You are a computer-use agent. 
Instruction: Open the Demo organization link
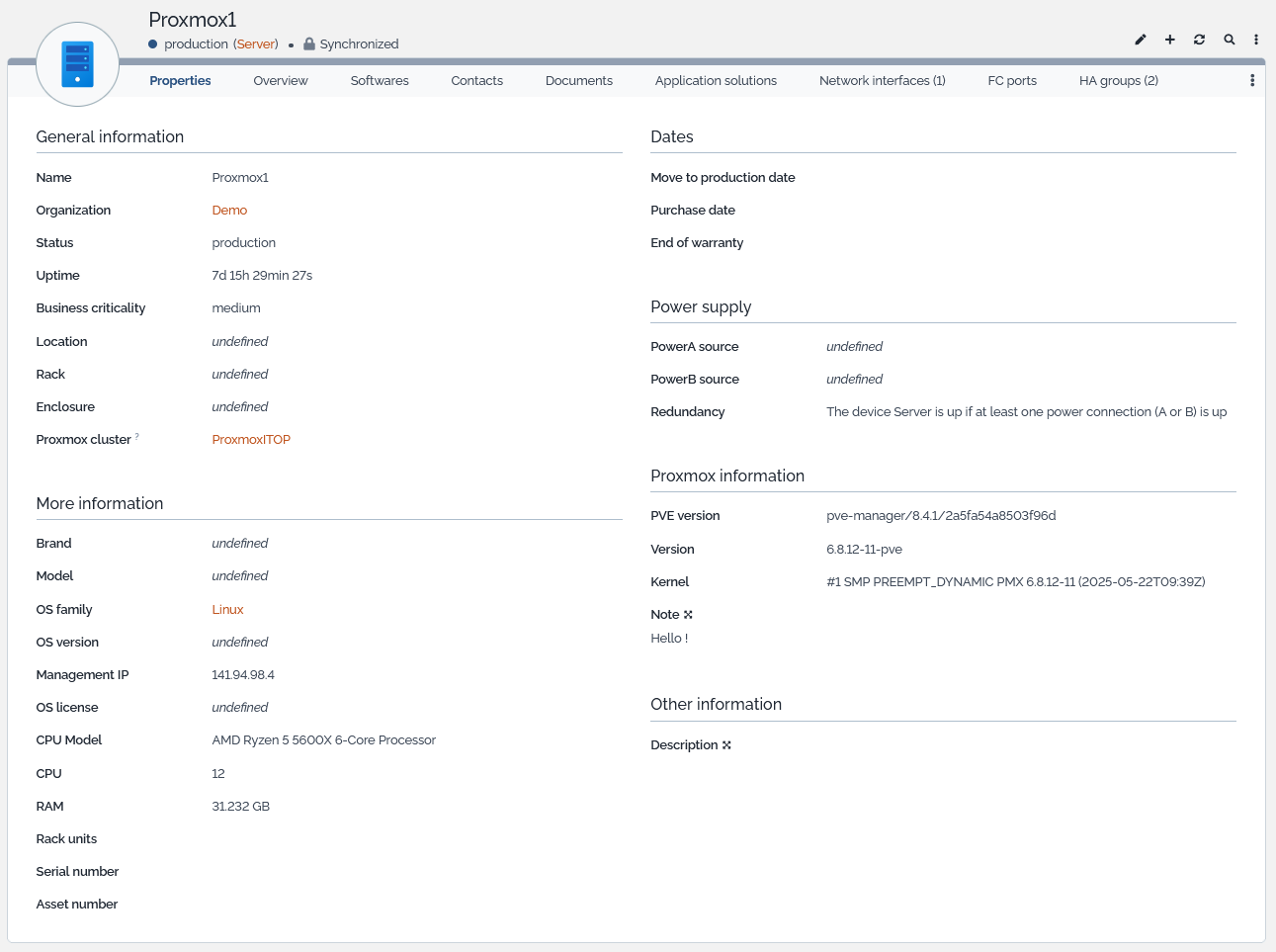pyautogui.click(x=229, y=211)
